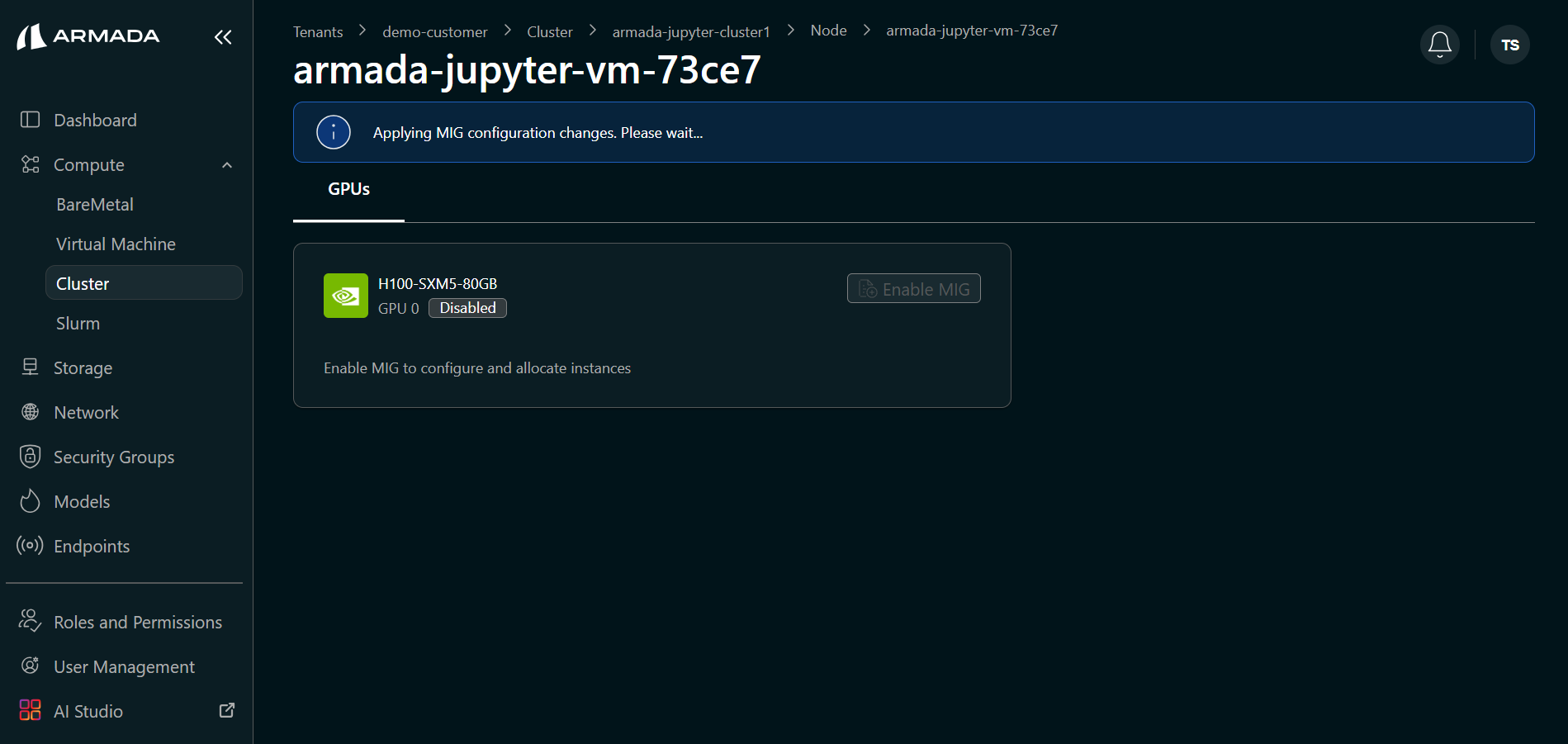
Task: Go to demo-customer breadcrumb
Action: (434, 31)
